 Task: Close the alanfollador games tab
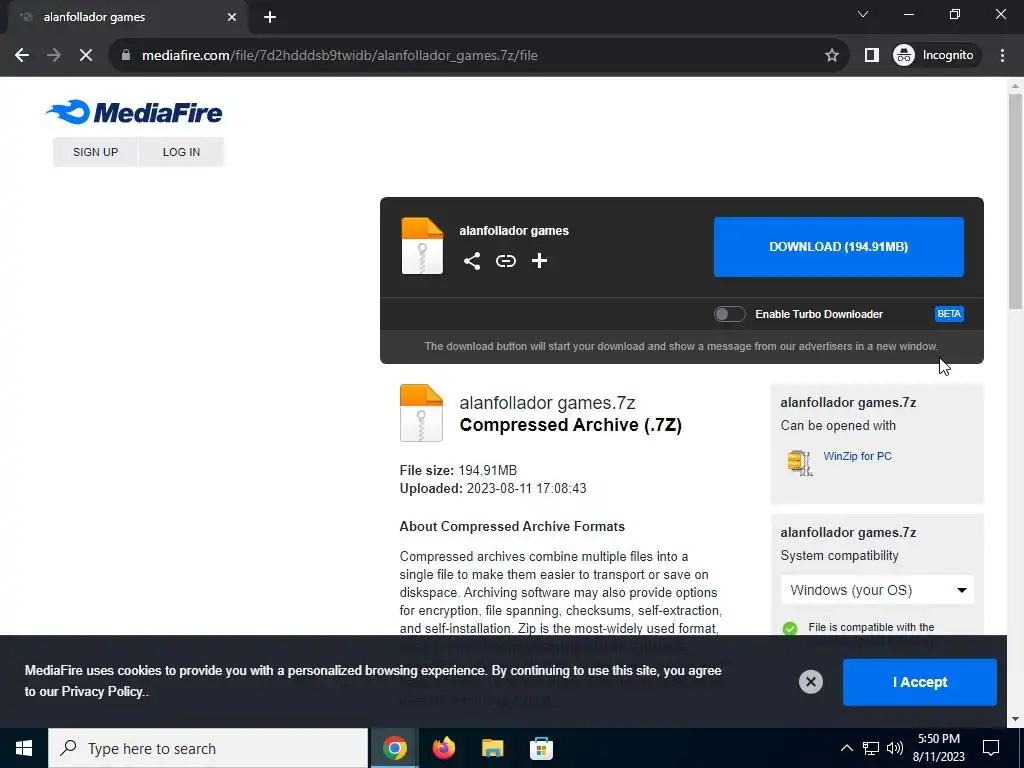(x=232, y=17)
